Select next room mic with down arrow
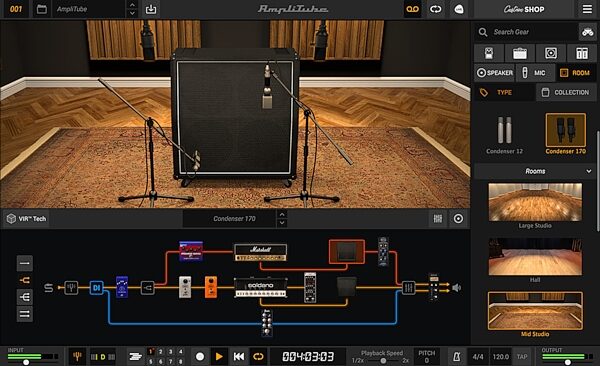This screenshot has height=366, width=600. [282, 223]
